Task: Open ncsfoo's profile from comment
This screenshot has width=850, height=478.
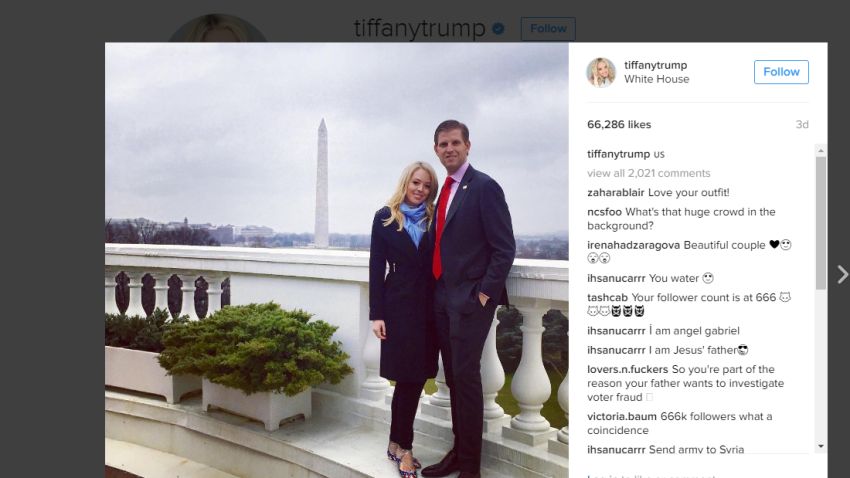Action: [604, 212]
